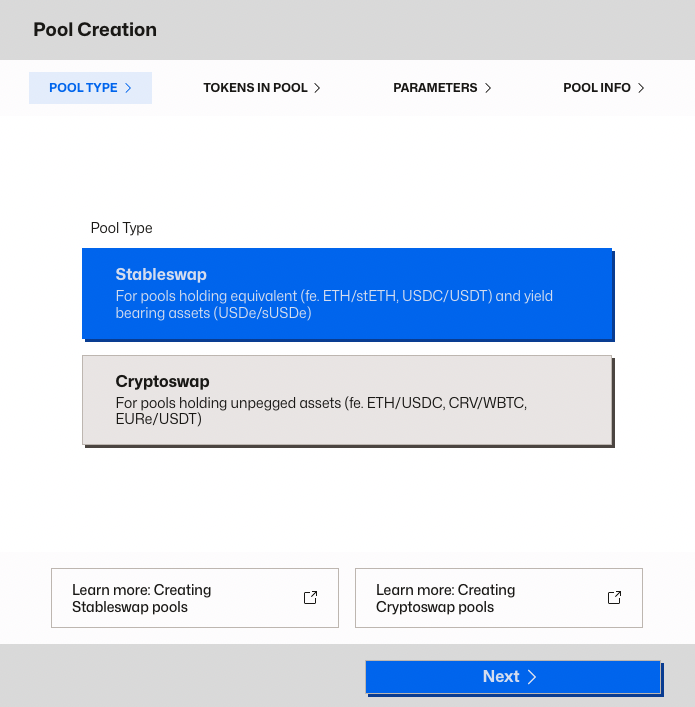This screenshot has width=695, height=707.
Task: Click the Pool Creation heading
Action: click(95, 29)
